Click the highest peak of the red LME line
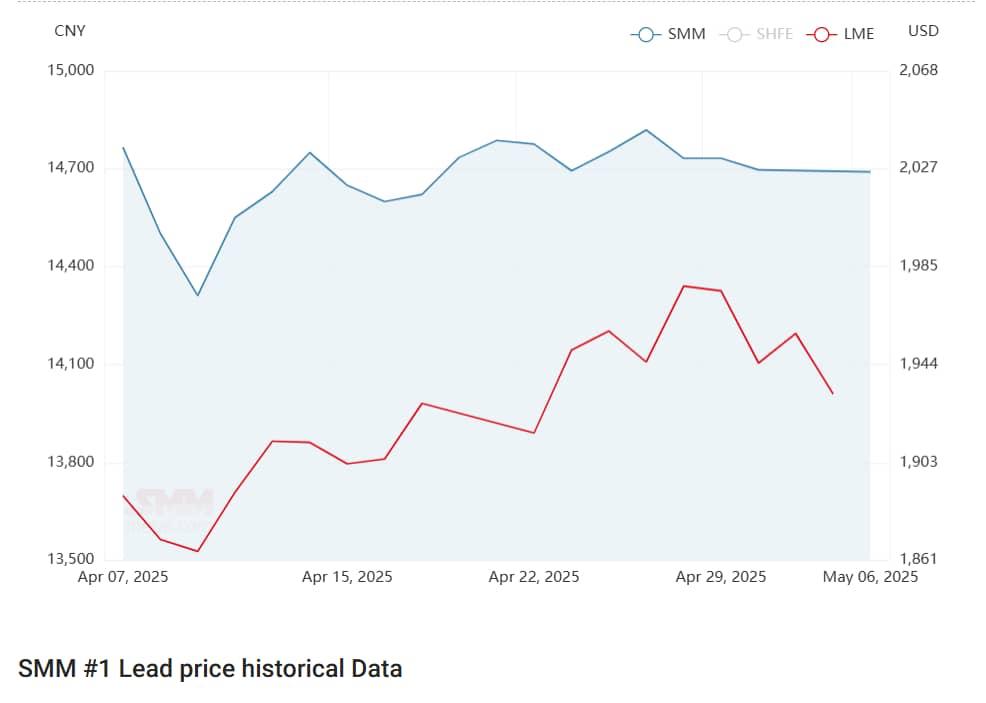Viewport: 986px width, 703px height. (x=683, y=286)
